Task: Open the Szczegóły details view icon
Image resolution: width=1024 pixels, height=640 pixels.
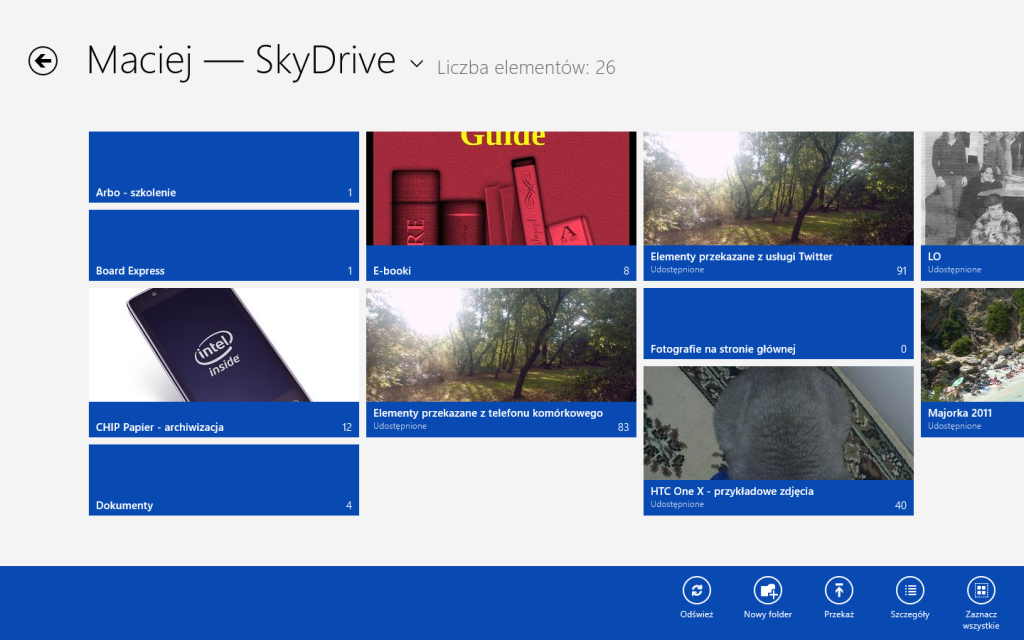Action: (910, 590)
